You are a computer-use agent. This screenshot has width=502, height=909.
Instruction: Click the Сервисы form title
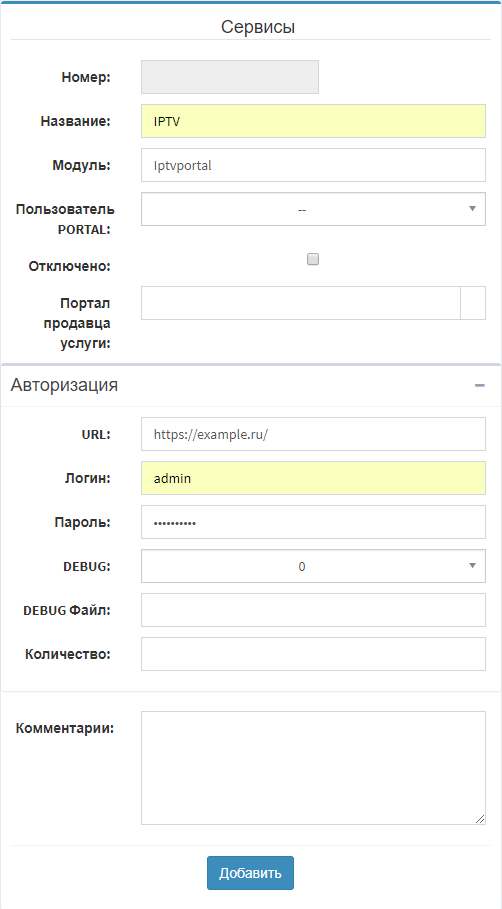pyautogui.click(x=258, y=27)
